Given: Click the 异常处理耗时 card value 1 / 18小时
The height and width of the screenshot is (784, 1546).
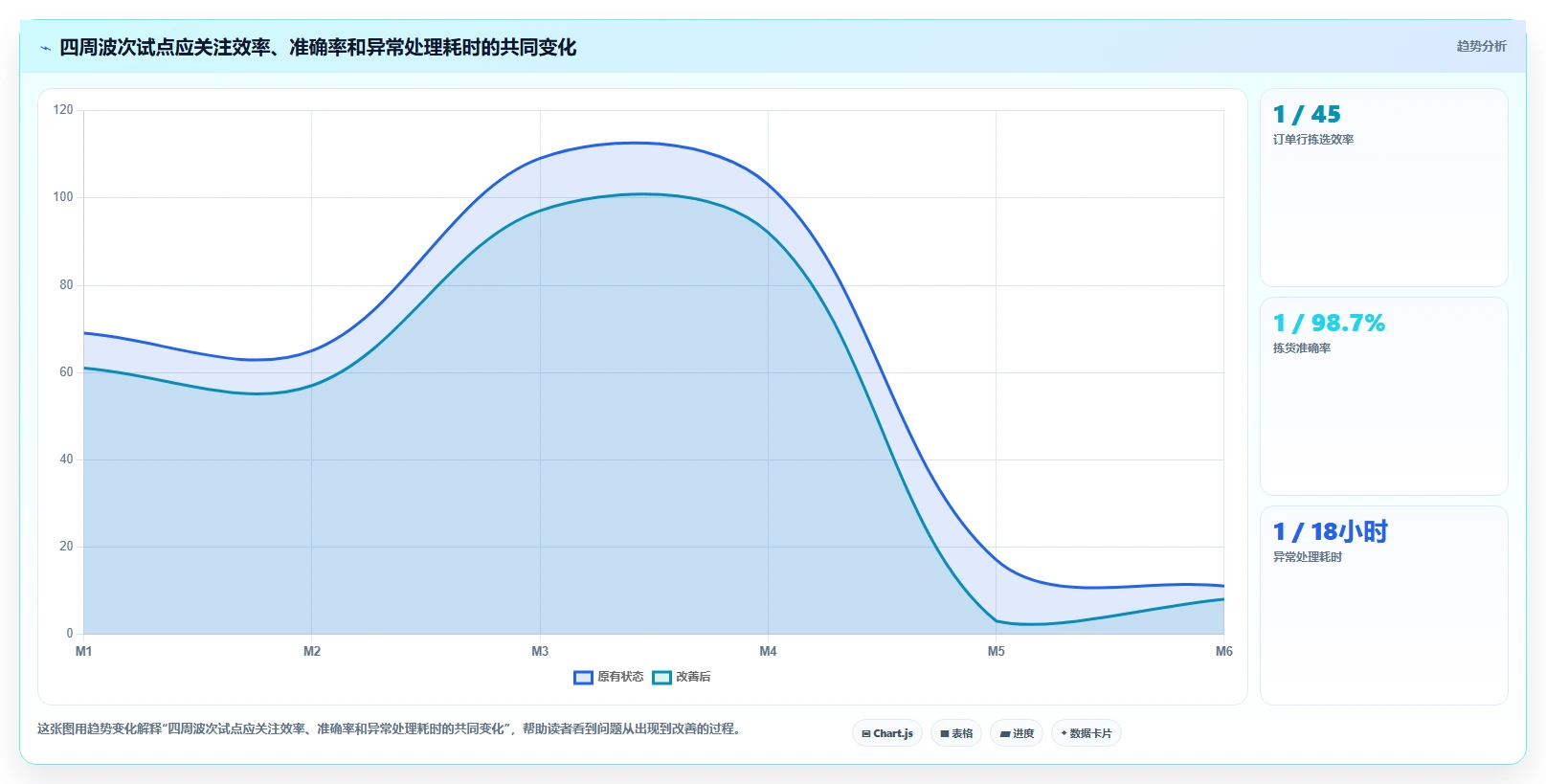Looking at the screenshot, I should [x=1330, y=531].
